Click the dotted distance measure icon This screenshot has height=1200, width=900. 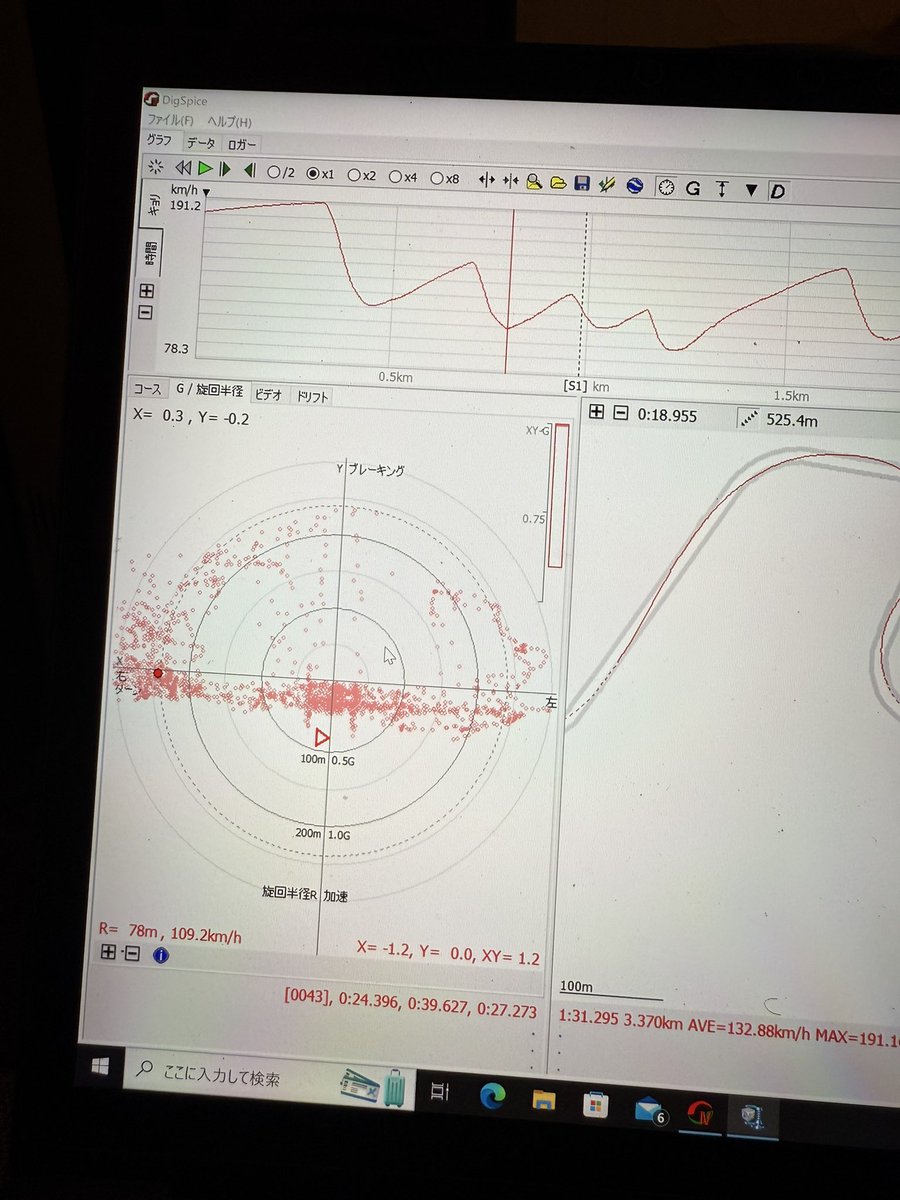[x=749, y=419]
